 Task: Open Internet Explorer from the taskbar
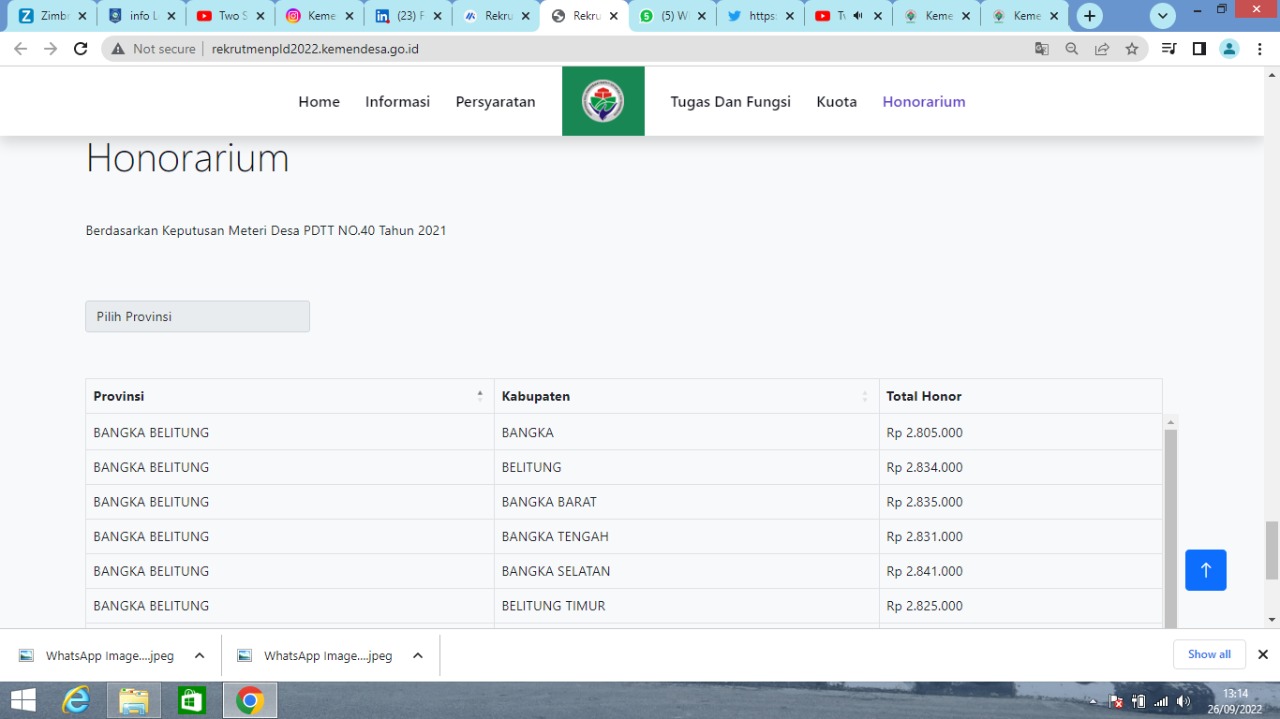point(76,700)
